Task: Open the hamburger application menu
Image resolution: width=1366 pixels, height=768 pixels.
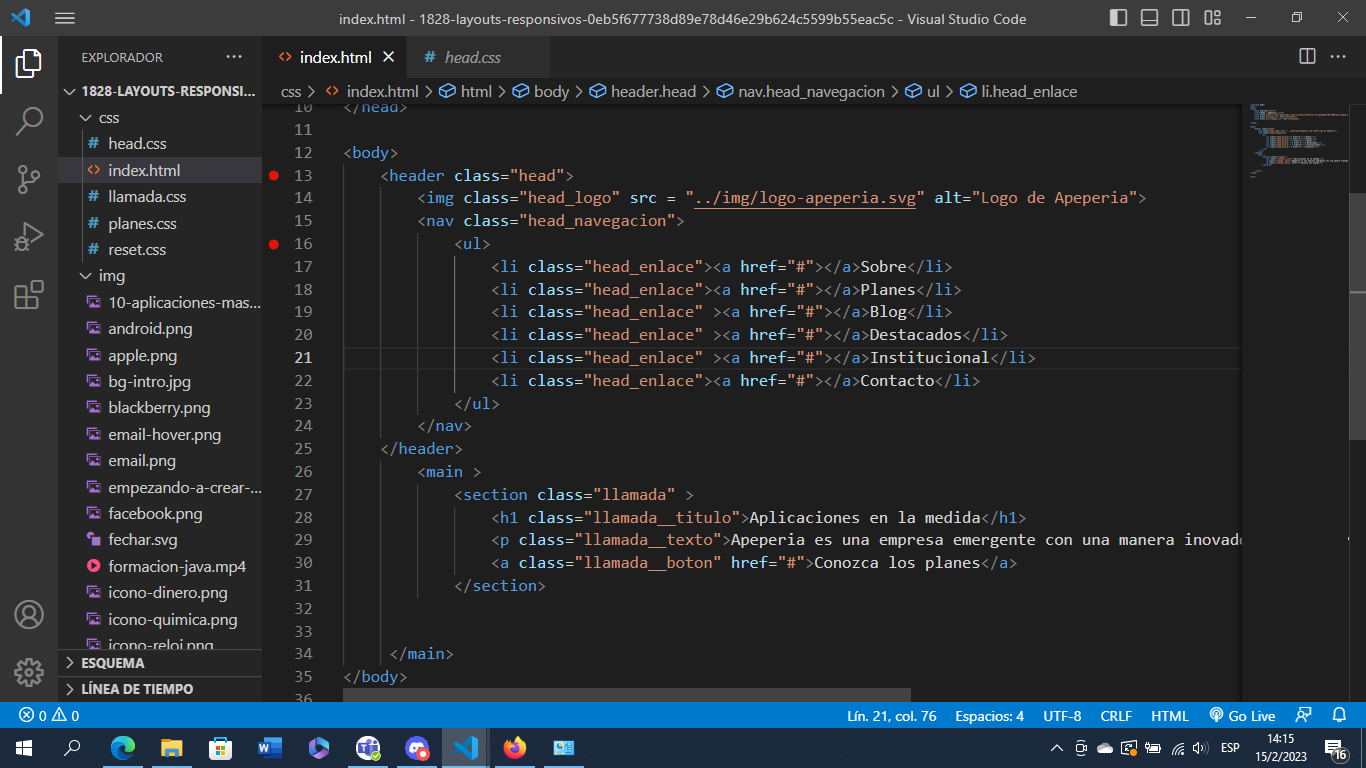Action: click(64, 18)
